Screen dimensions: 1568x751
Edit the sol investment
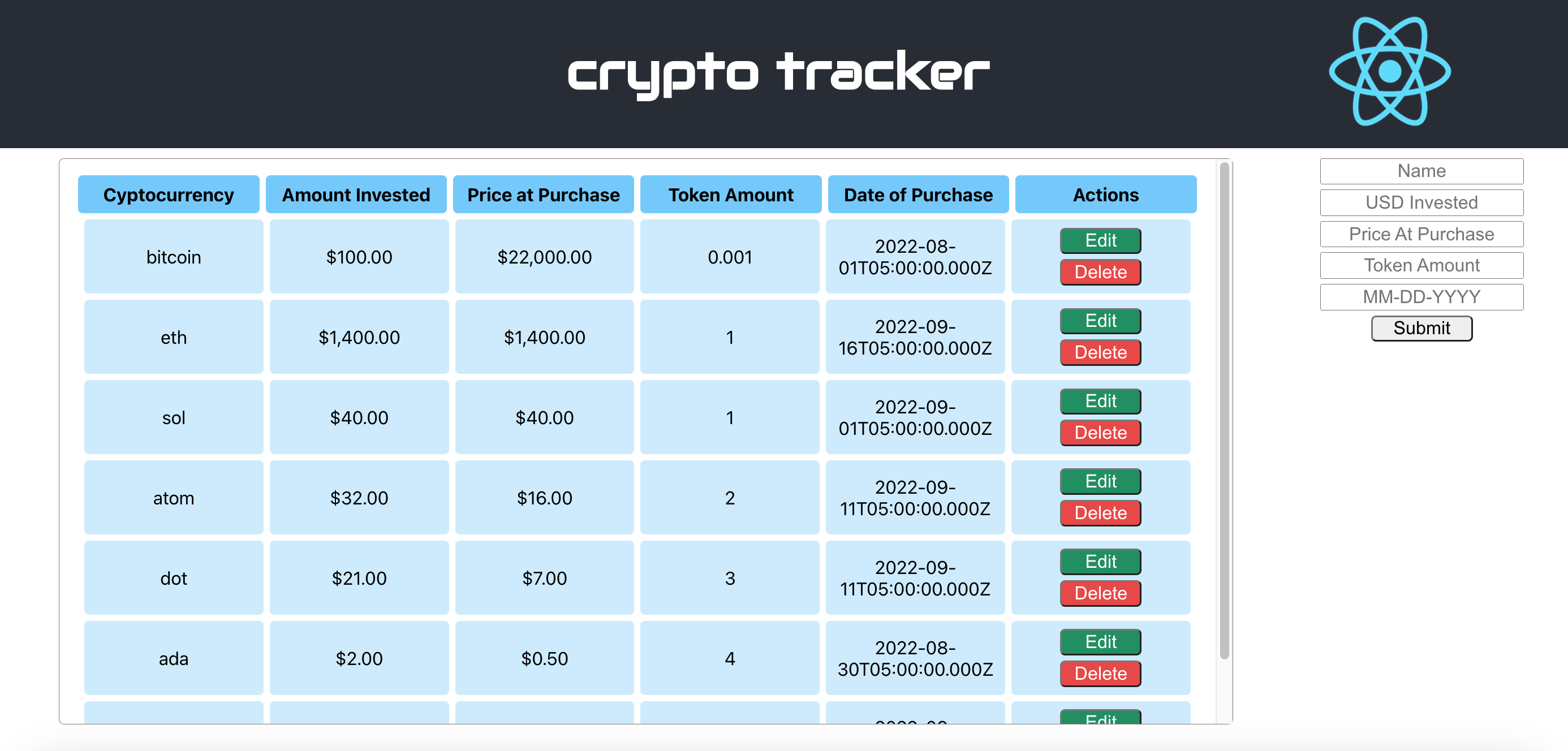point(1100,402)
